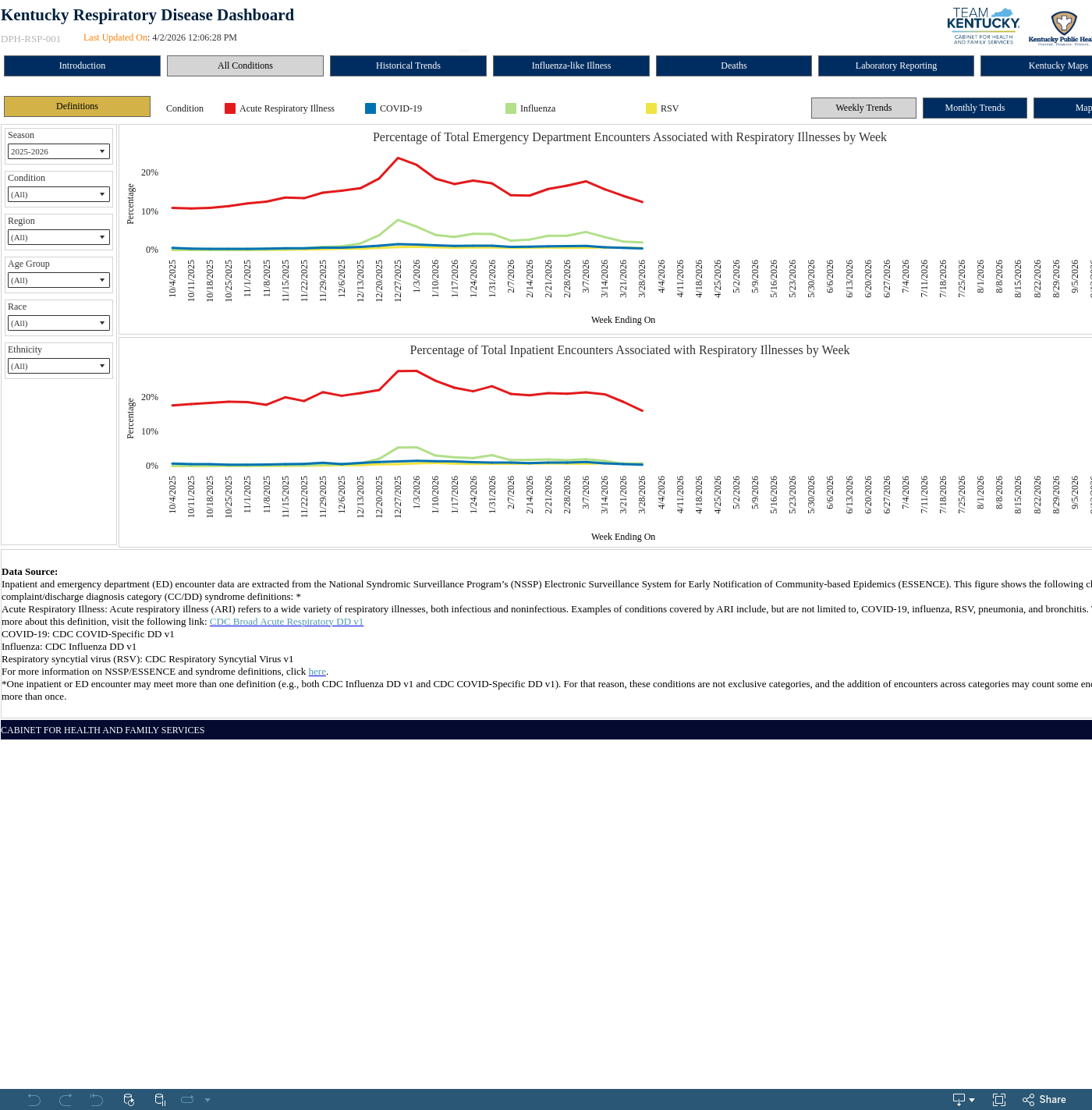Image resolution: width=1092 pixels, height=1110 pixels.
Task: Click the Refresh data icon
Action: (129, 1100)
